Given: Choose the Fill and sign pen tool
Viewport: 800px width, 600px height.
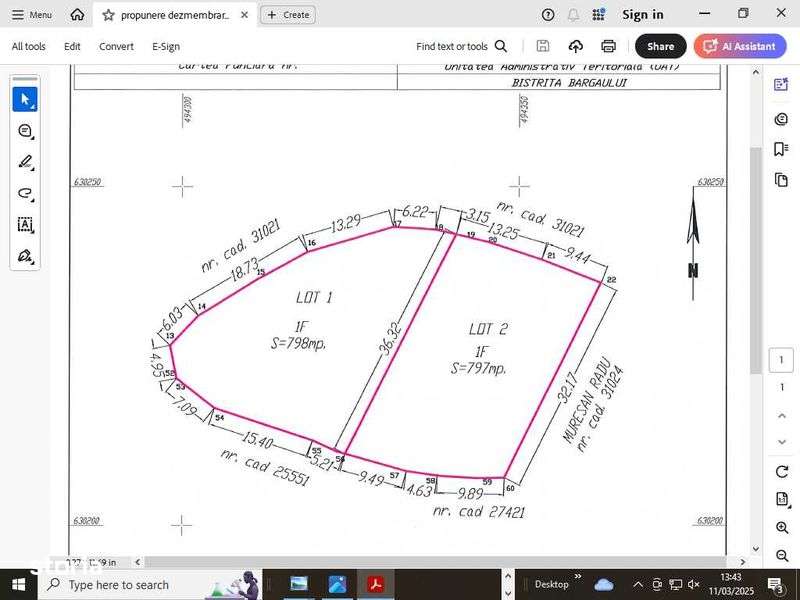Looking at the screenshot, I should 25,256.
